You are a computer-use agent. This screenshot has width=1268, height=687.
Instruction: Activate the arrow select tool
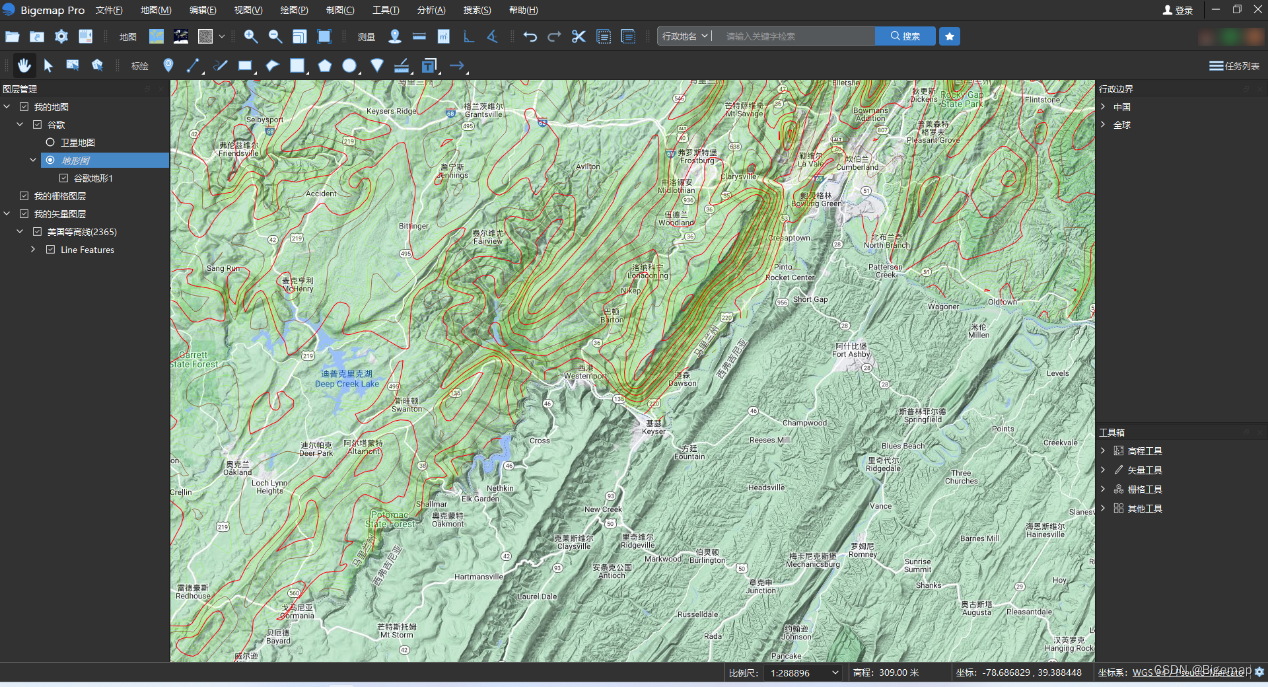click(x=48, y=66)
